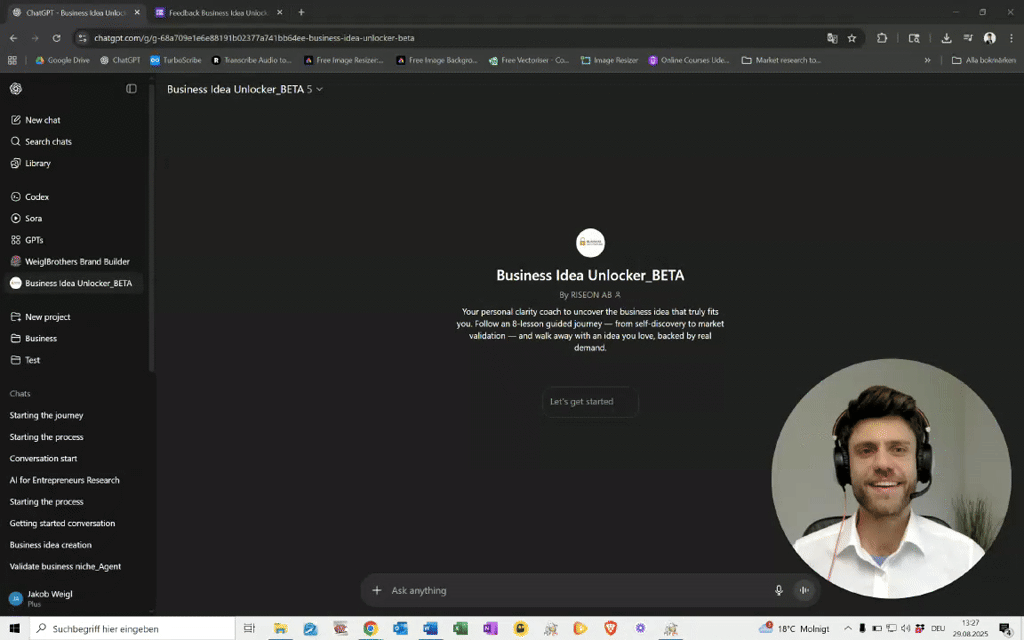Open the Transcribe Audio bookmark
The height and width of the screenshot is (640, 1024).
click(251, 60)
